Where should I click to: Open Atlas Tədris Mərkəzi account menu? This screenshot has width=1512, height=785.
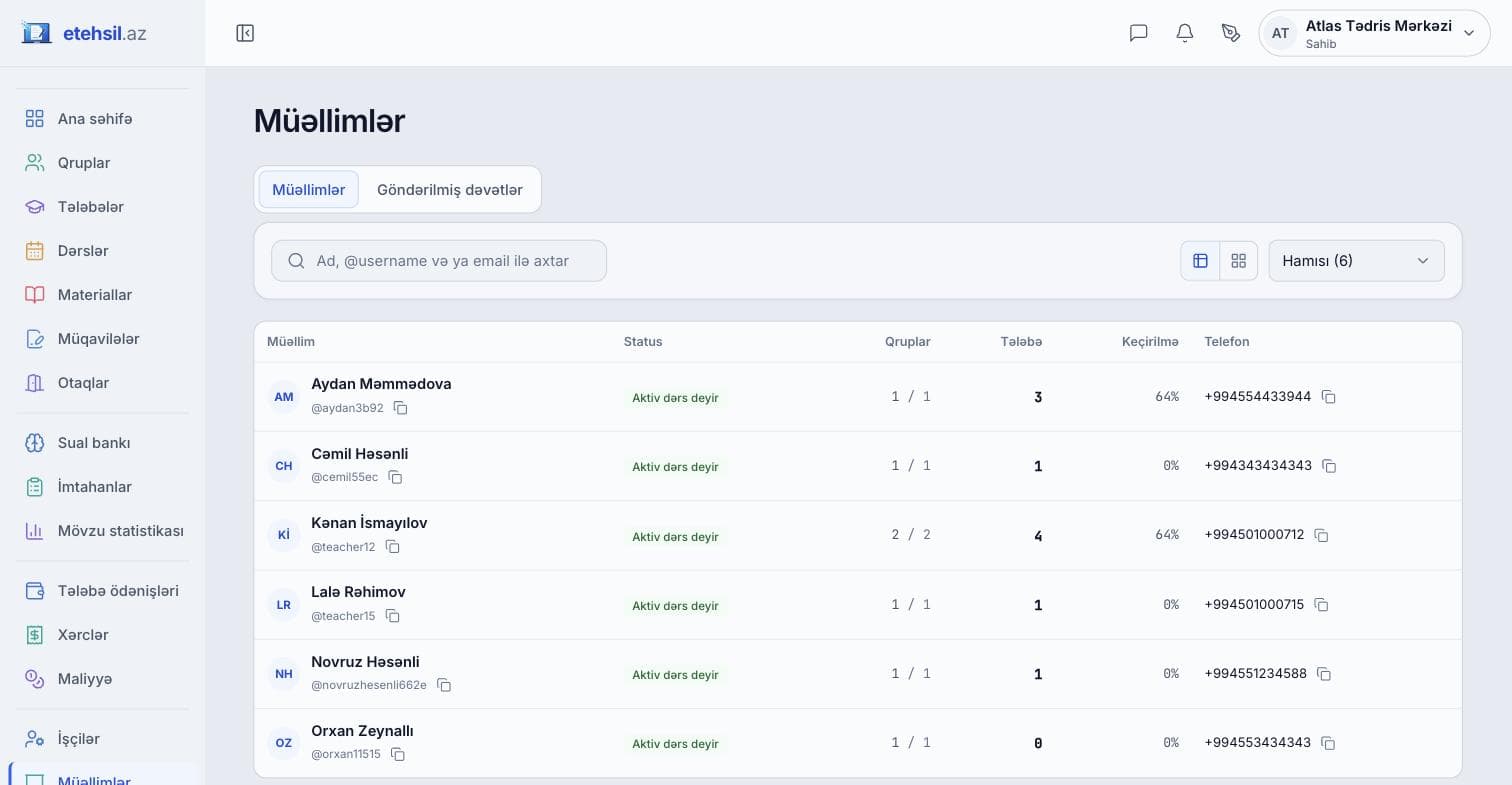(x=1374, y=33)
